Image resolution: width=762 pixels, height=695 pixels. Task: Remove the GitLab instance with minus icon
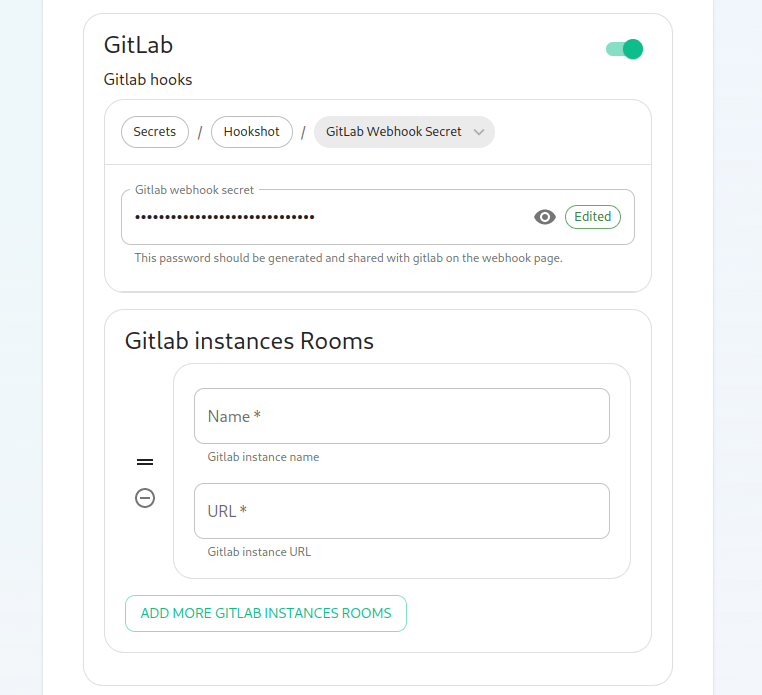tap(145, 498)
